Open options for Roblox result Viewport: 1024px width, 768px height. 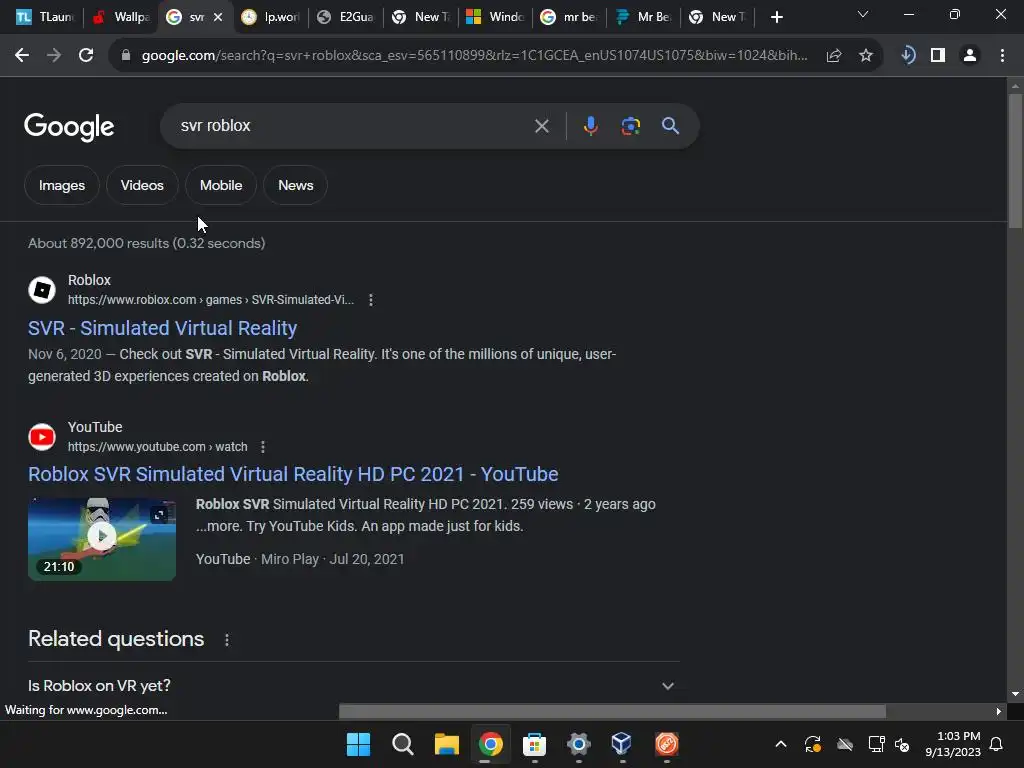[371, 300]
